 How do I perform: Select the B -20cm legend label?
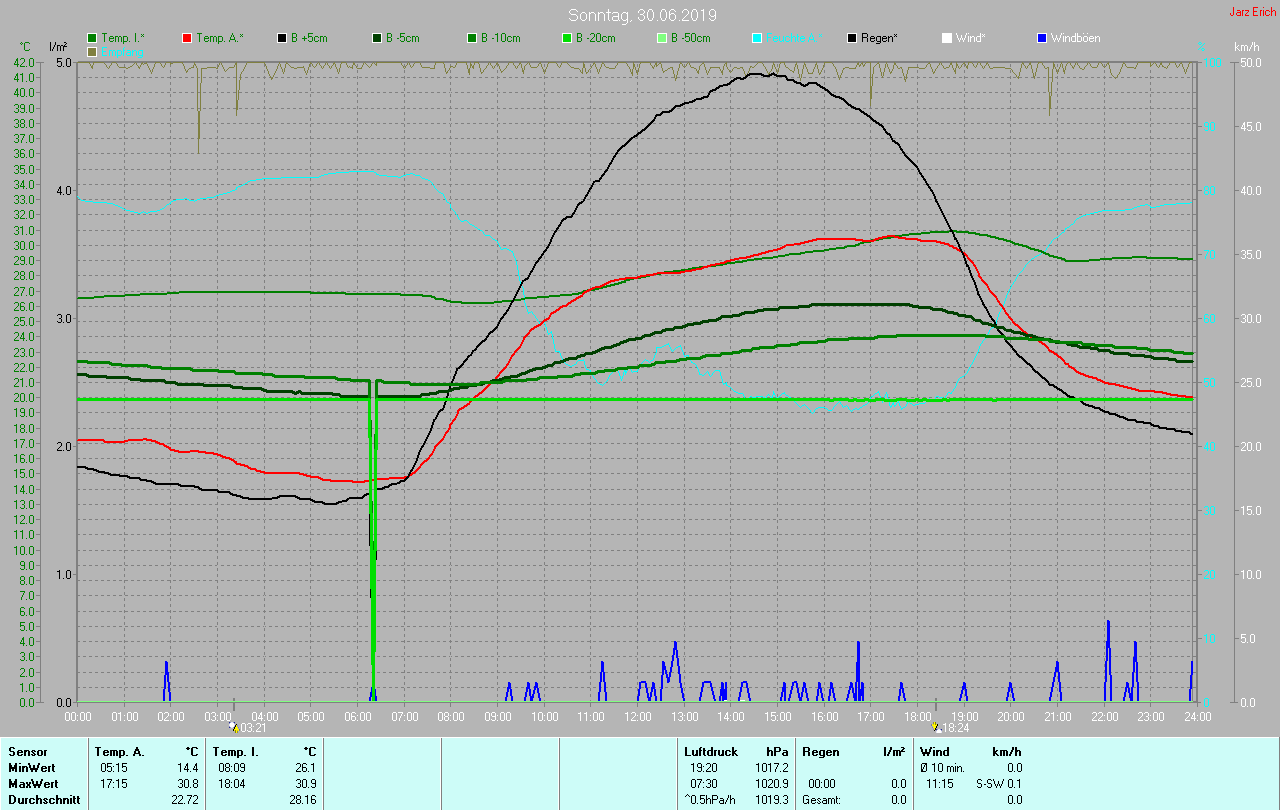[595, 38]
